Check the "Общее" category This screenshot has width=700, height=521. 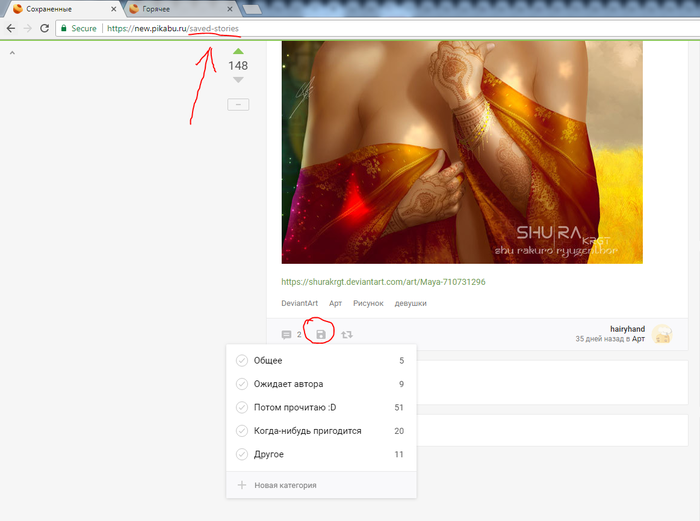click(241, 361)
